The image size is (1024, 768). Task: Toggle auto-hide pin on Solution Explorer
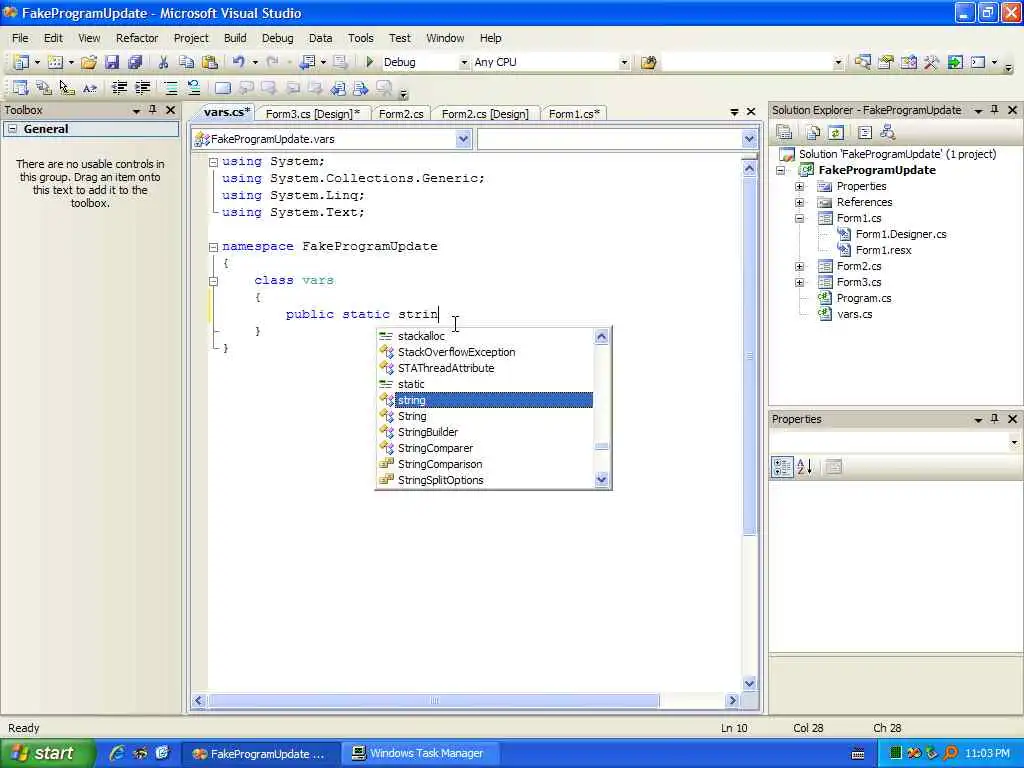point(995,110)
